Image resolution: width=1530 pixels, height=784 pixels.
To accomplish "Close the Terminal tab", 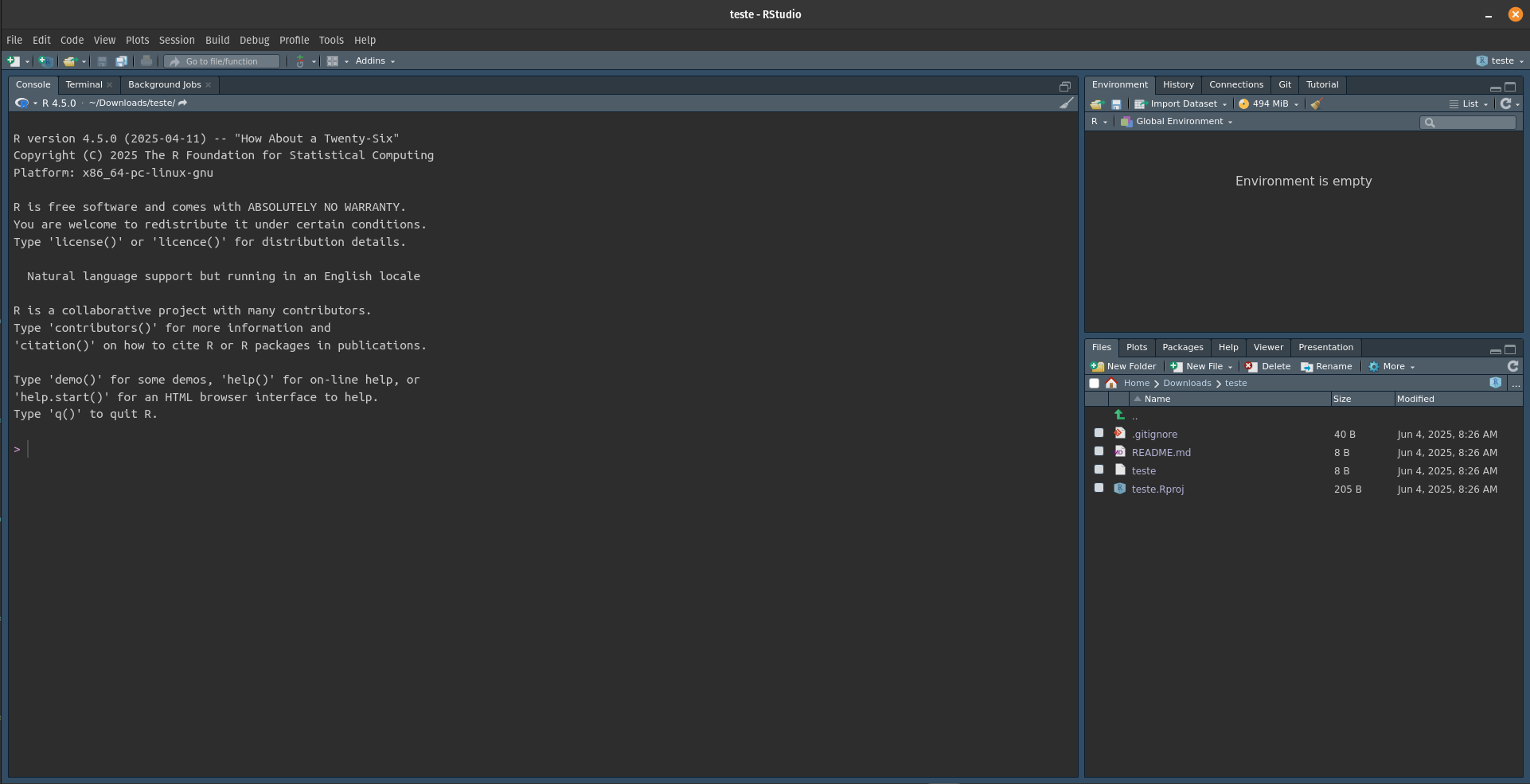I will point(110,85).
